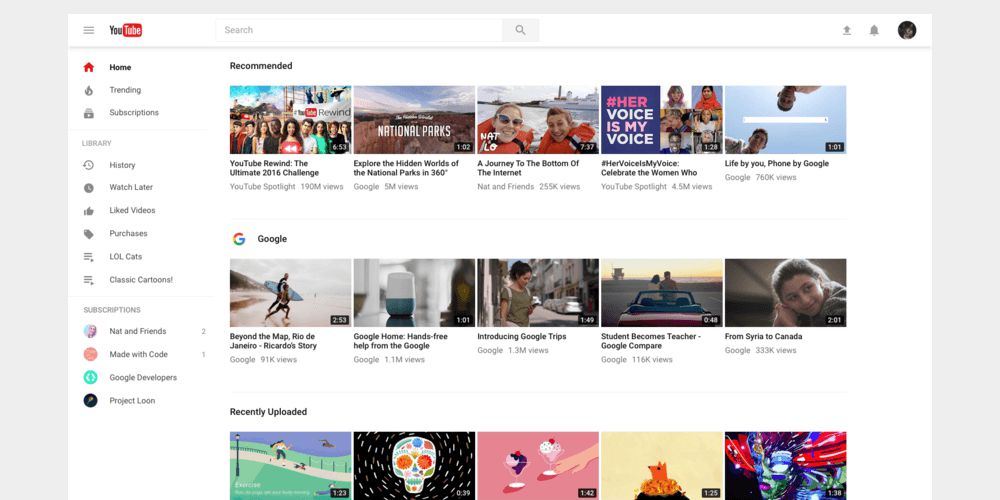1000x500 pixels.
Task: Click title 'A Journey To The Bottom Of The Internet'
Action: click(528, 168)
